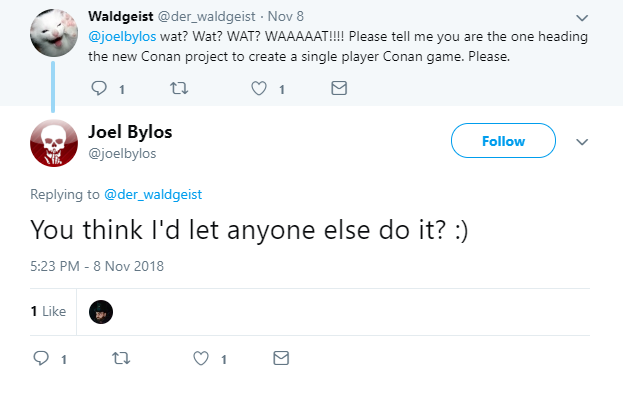Viewport: 623px width, 396px height.
Task: Like Joel Bylos's tweet
Action: [x=201, y=358]
